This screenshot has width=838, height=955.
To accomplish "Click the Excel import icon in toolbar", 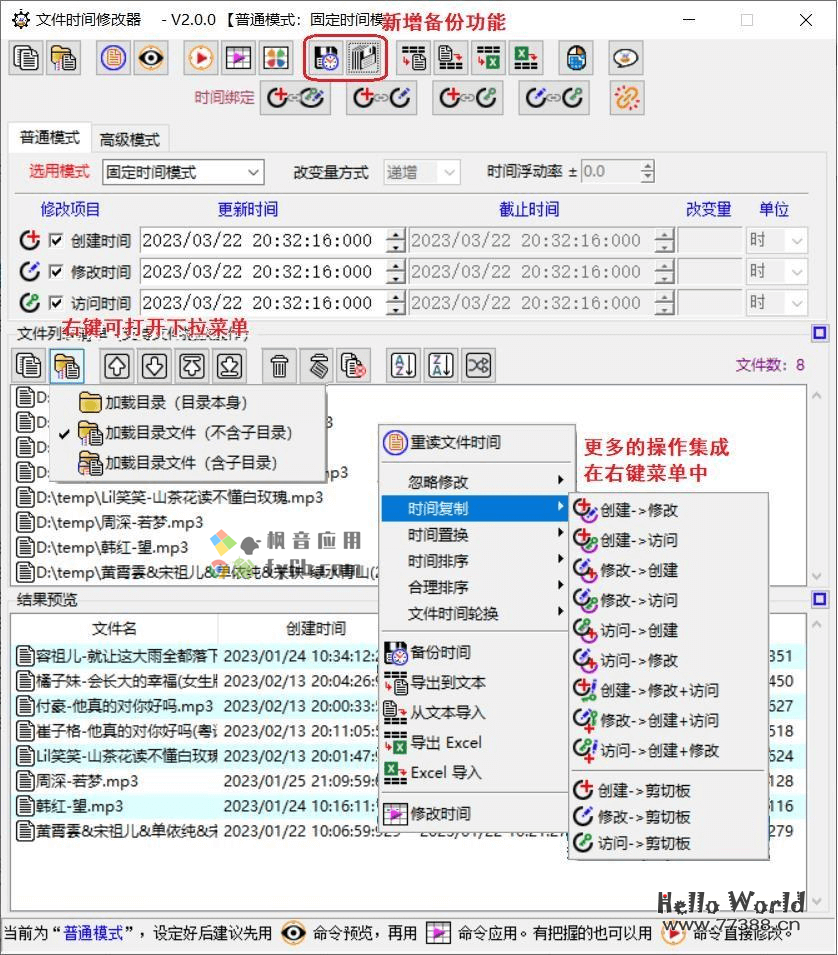I will point(527,58).
